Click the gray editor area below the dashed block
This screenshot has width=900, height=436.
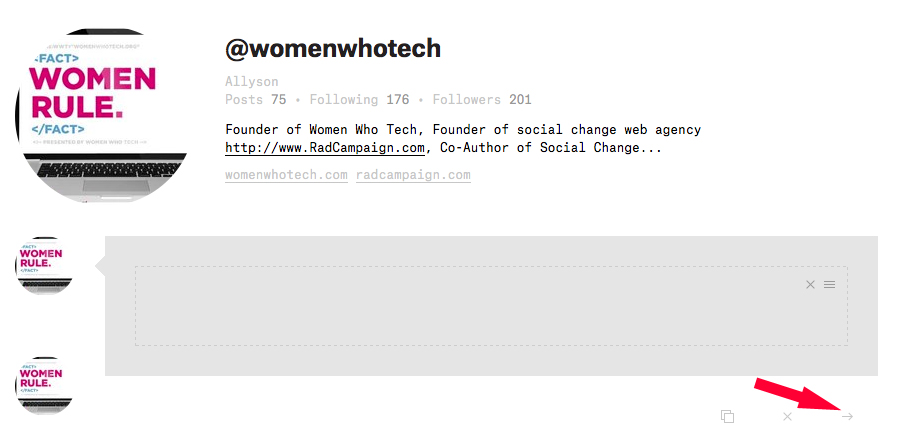coord(491,361)
